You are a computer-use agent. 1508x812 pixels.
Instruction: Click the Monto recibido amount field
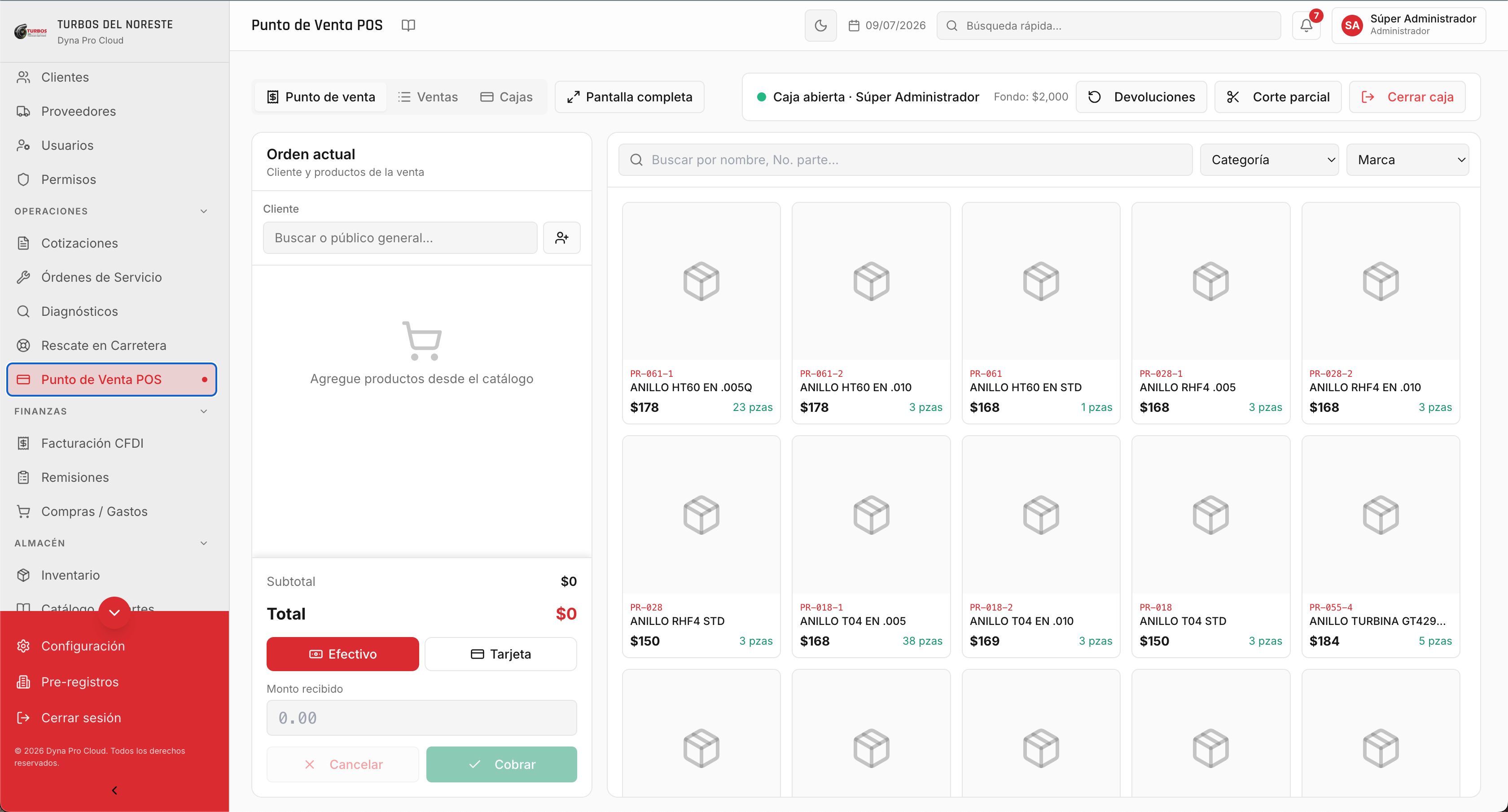[421, 718]
